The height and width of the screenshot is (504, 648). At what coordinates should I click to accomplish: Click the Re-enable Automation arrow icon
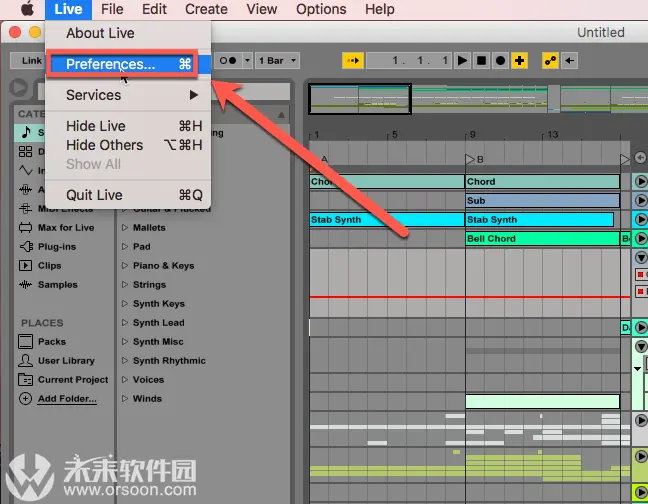point(569,61)
